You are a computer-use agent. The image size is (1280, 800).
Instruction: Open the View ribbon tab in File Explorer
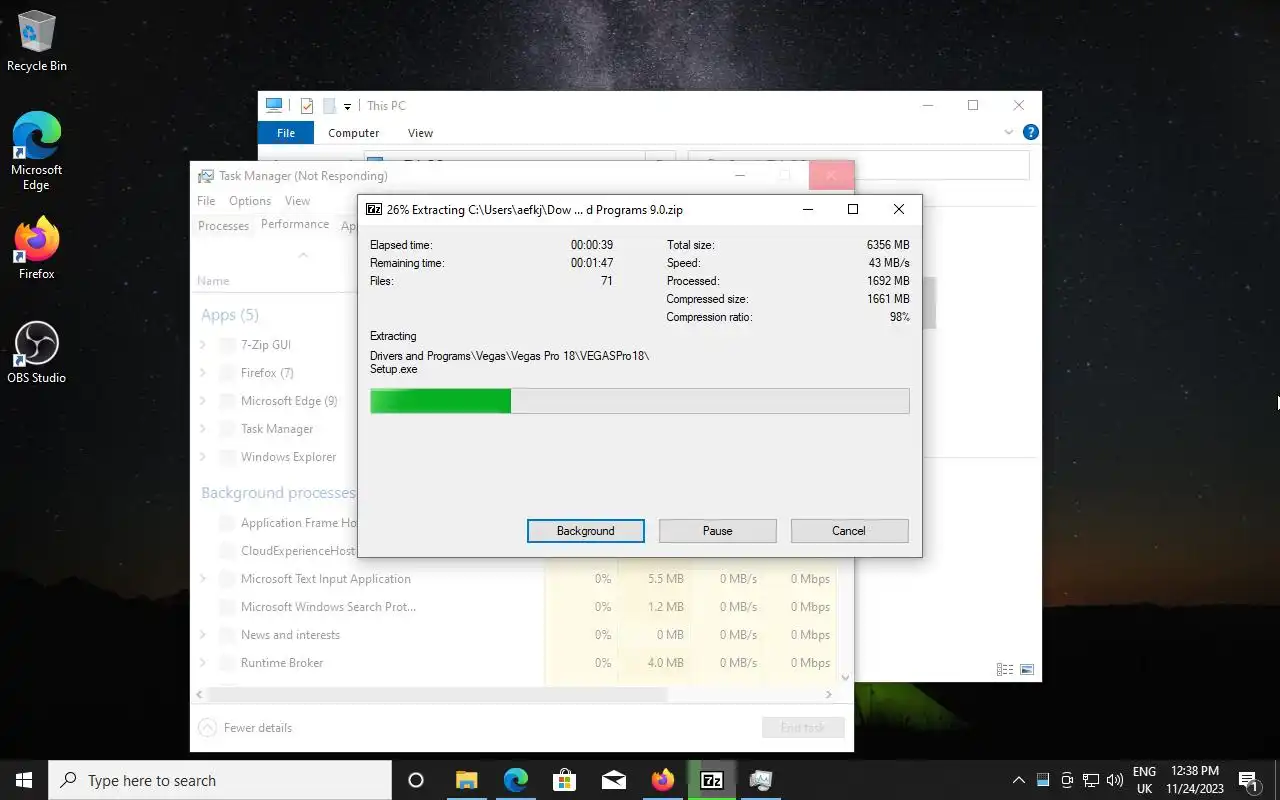421,133
